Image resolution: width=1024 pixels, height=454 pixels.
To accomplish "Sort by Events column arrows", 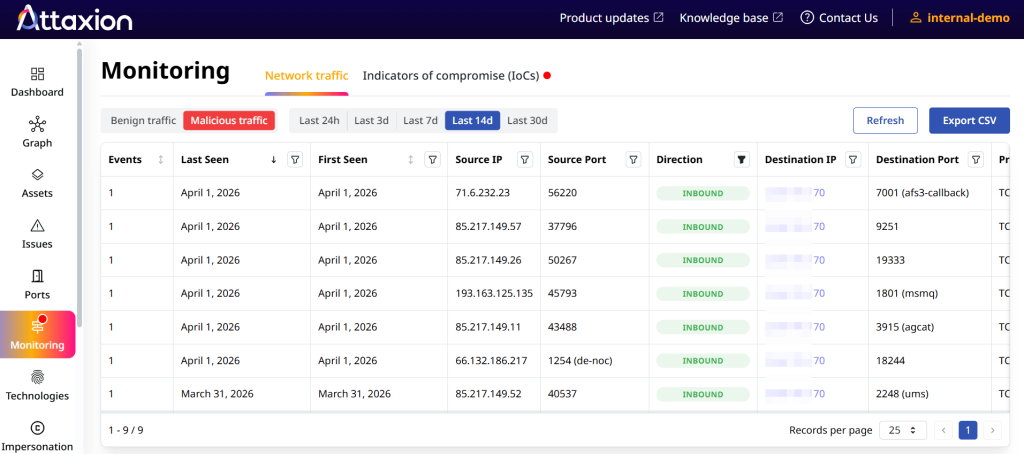I will coord(161,159).
